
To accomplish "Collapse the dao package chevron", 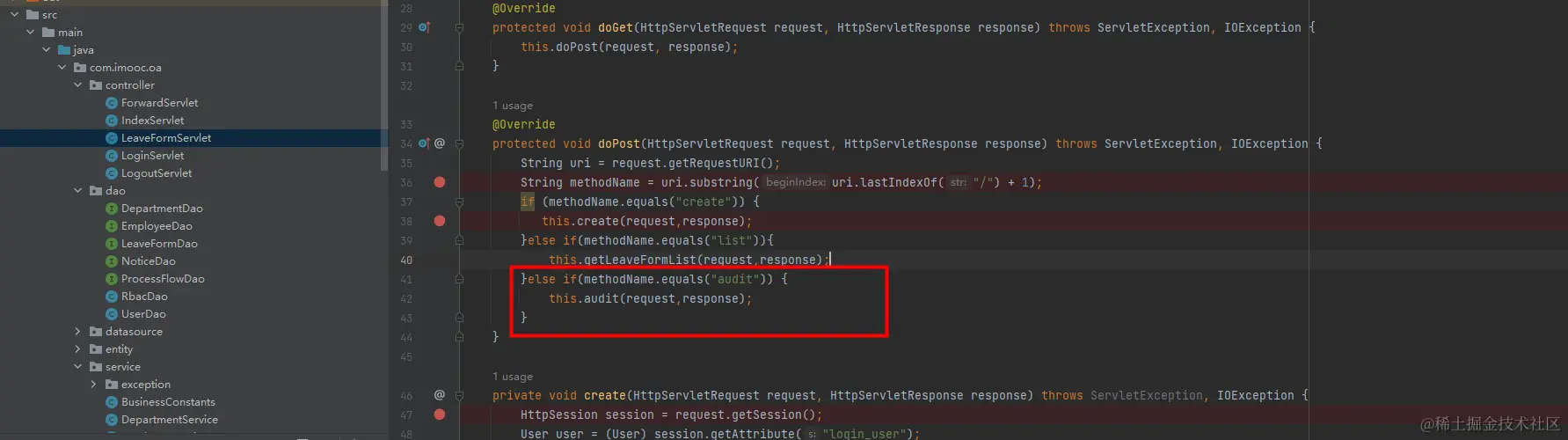I will point(78,191).
